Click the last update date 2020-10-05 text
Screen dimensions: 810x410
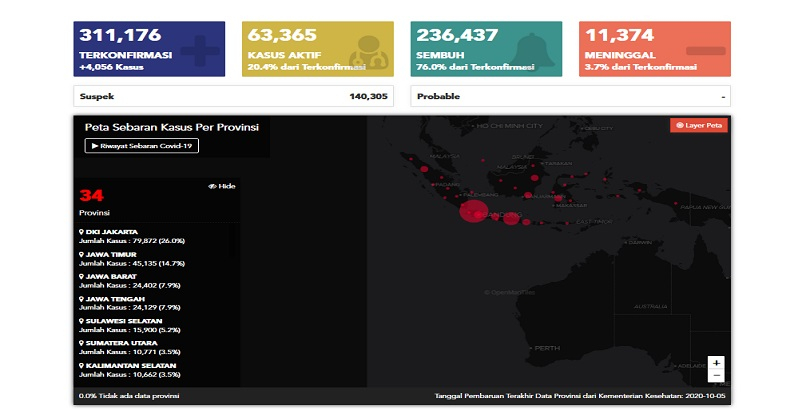(580, 396)
